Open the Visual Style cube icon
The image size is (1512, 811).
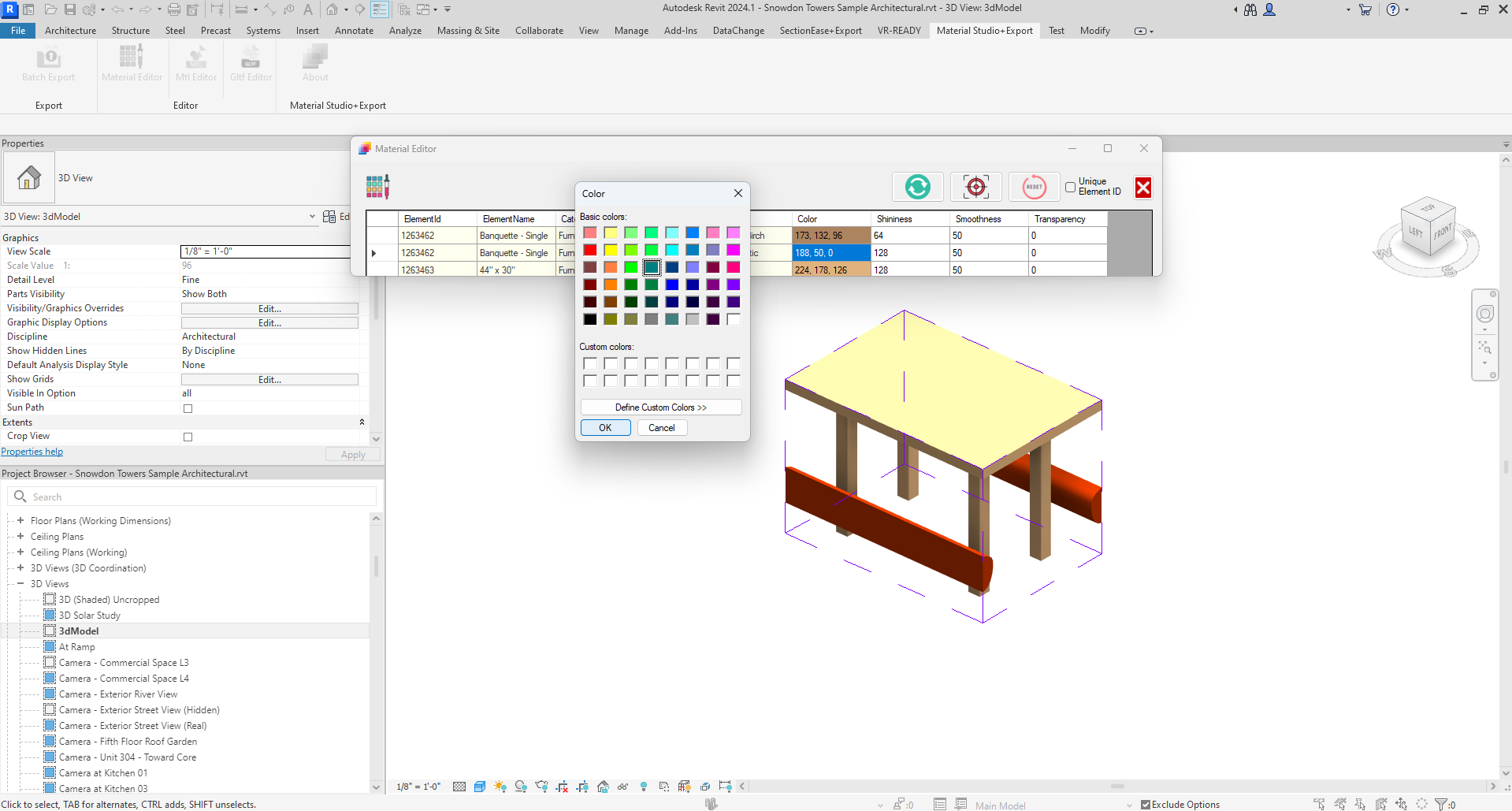coord(480,787)
